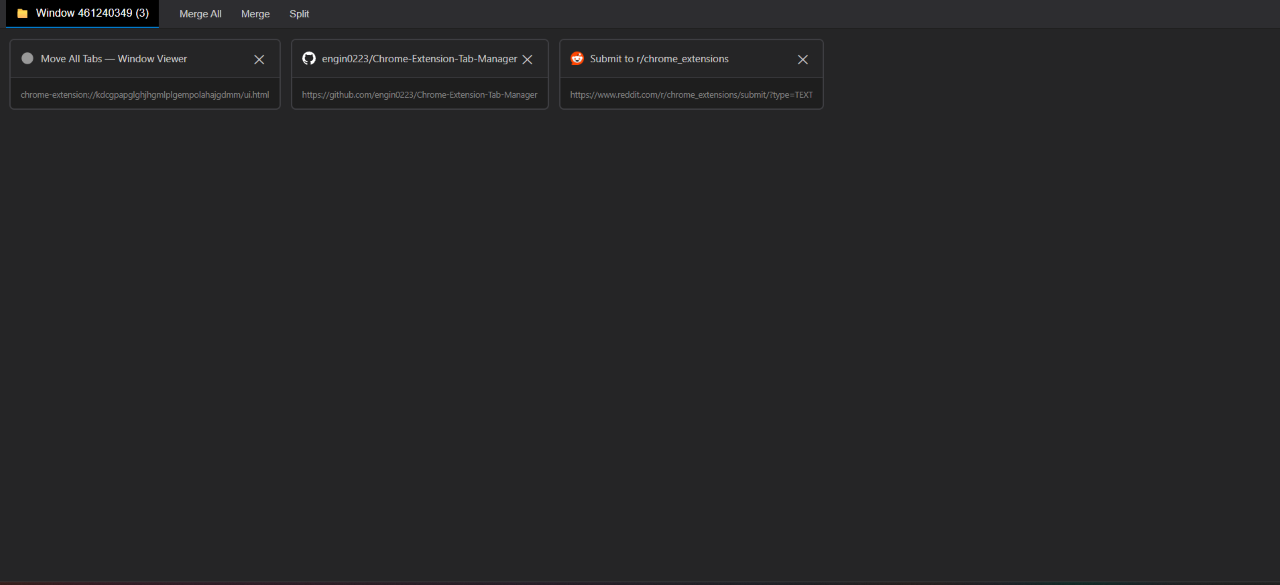This screenshot has width=1280, height=585.
Task: Click the yellow folder icon next to window title
Action: (x=21, y=13)
